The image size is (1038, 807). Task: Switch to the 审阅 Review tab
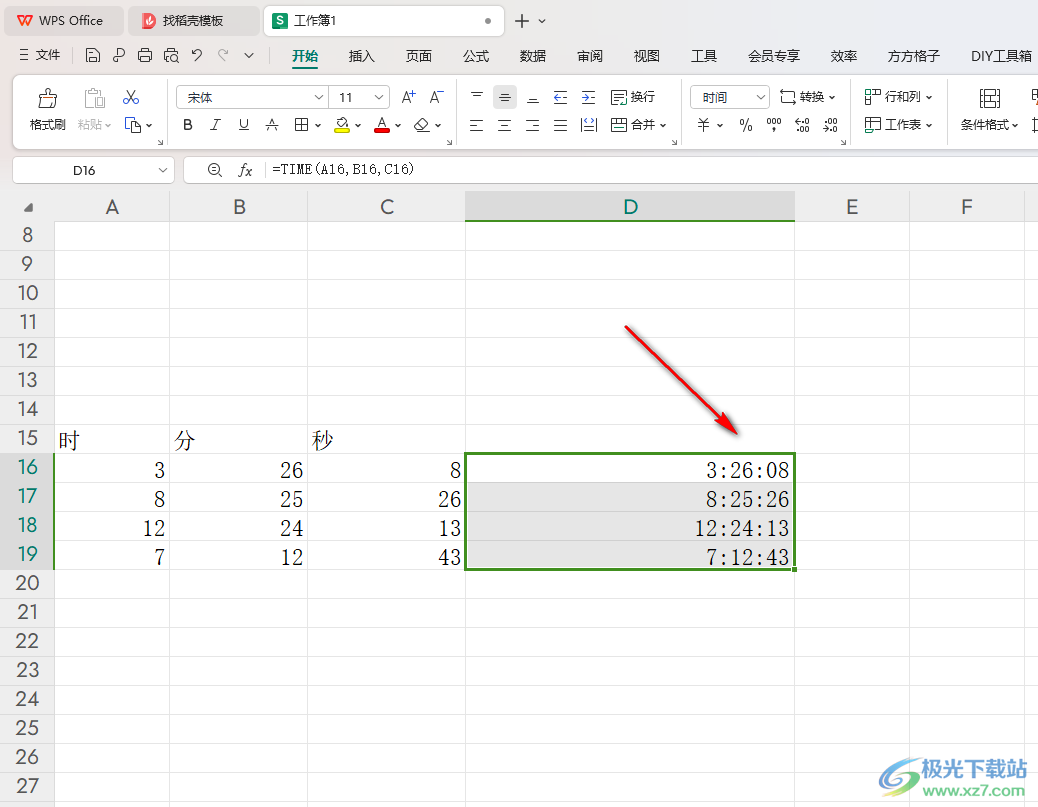point(590,56)
